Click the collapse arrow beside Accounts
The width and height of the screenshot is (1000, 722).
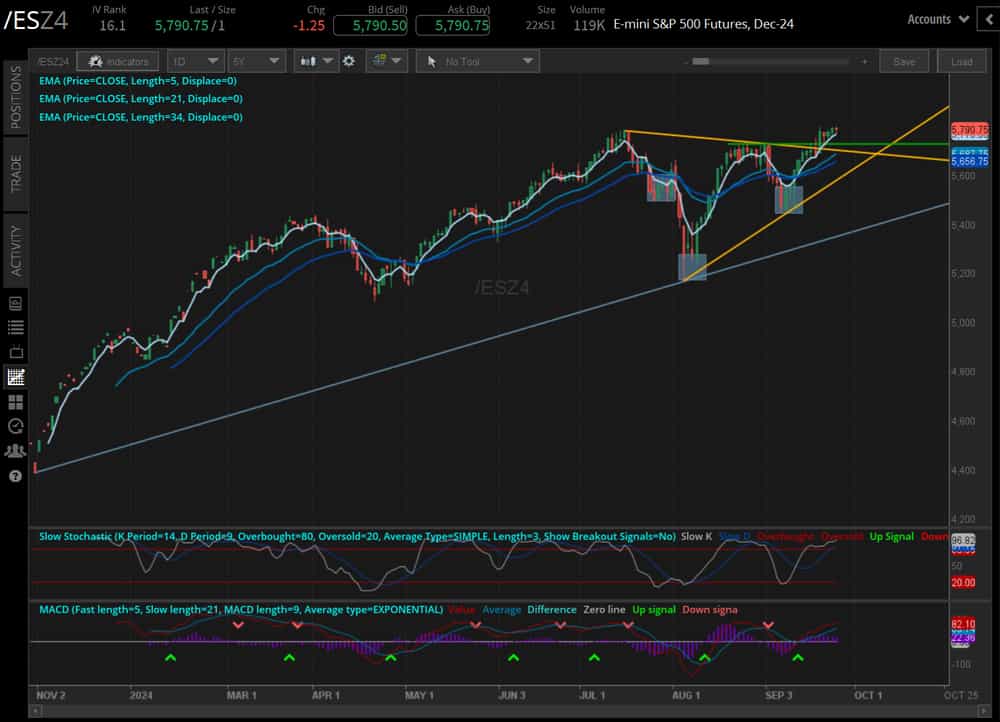coord(989,19)
